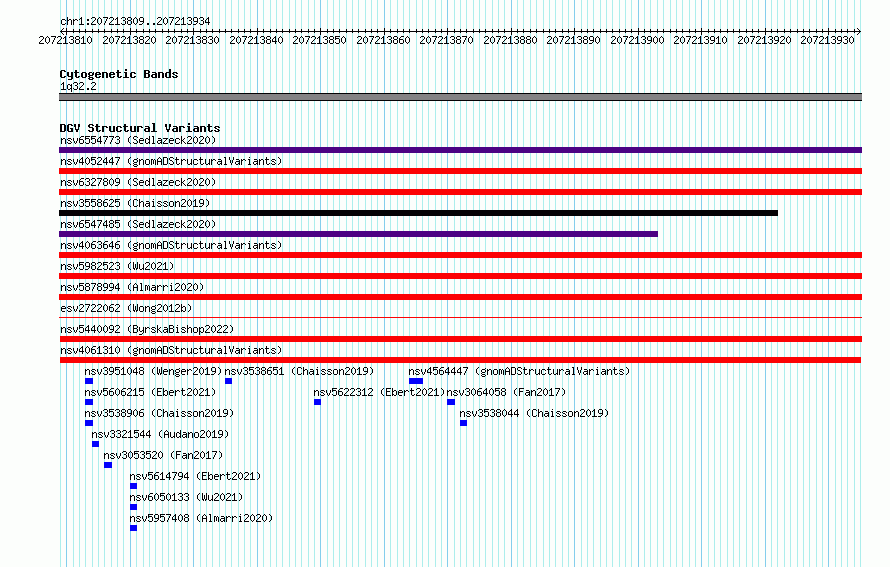This screenshot has height=567, width=890.
Task: Click the 1q32.2 band label
Action: coord(78,86)
